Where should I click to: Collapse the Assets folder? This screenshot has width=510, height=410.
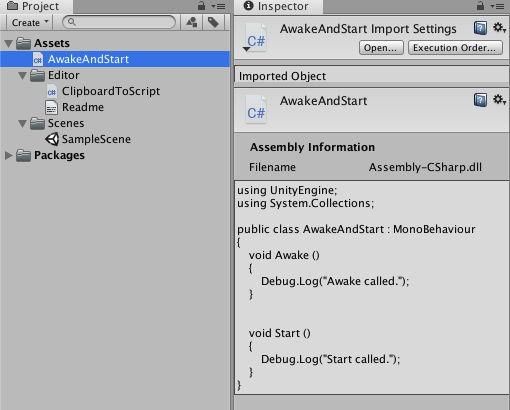click(x=9, y=43)
